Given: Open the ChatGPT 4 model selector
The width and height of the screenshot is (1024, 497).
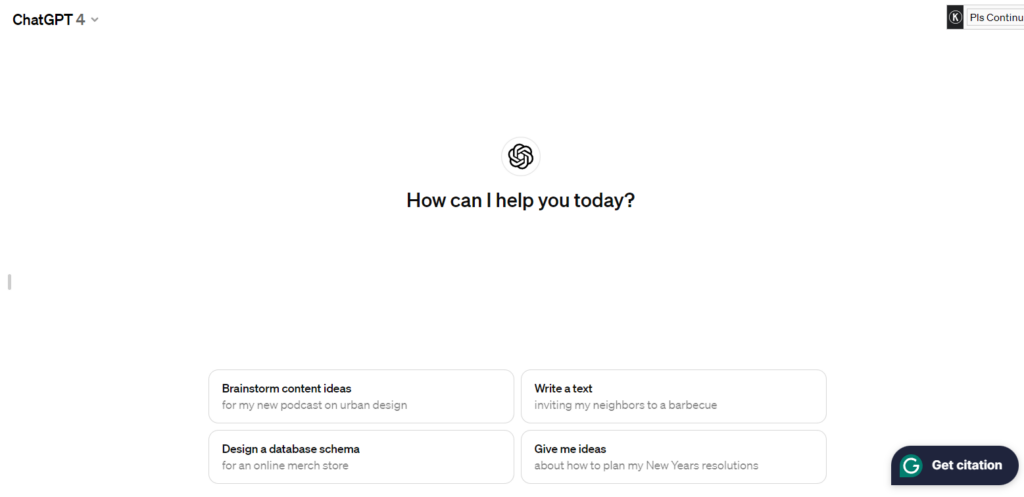Looking at the screenshot, I should click(x=55, y=19).
